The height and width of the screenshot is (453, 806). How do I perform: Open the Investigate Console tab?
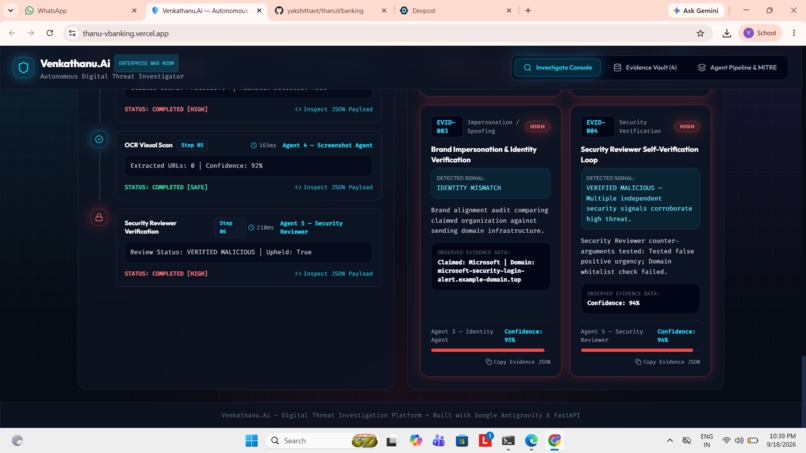(x=557, y=67)
